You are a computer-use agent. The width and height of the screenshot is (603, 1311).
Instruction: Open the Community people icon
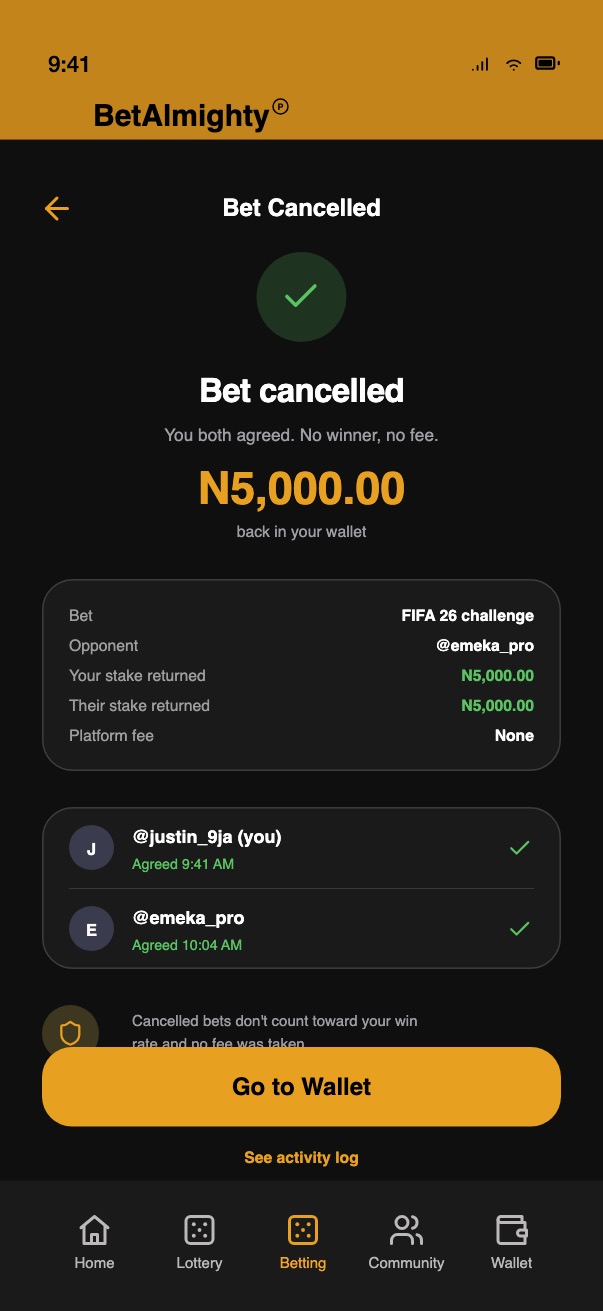(x=406, y=1230)
